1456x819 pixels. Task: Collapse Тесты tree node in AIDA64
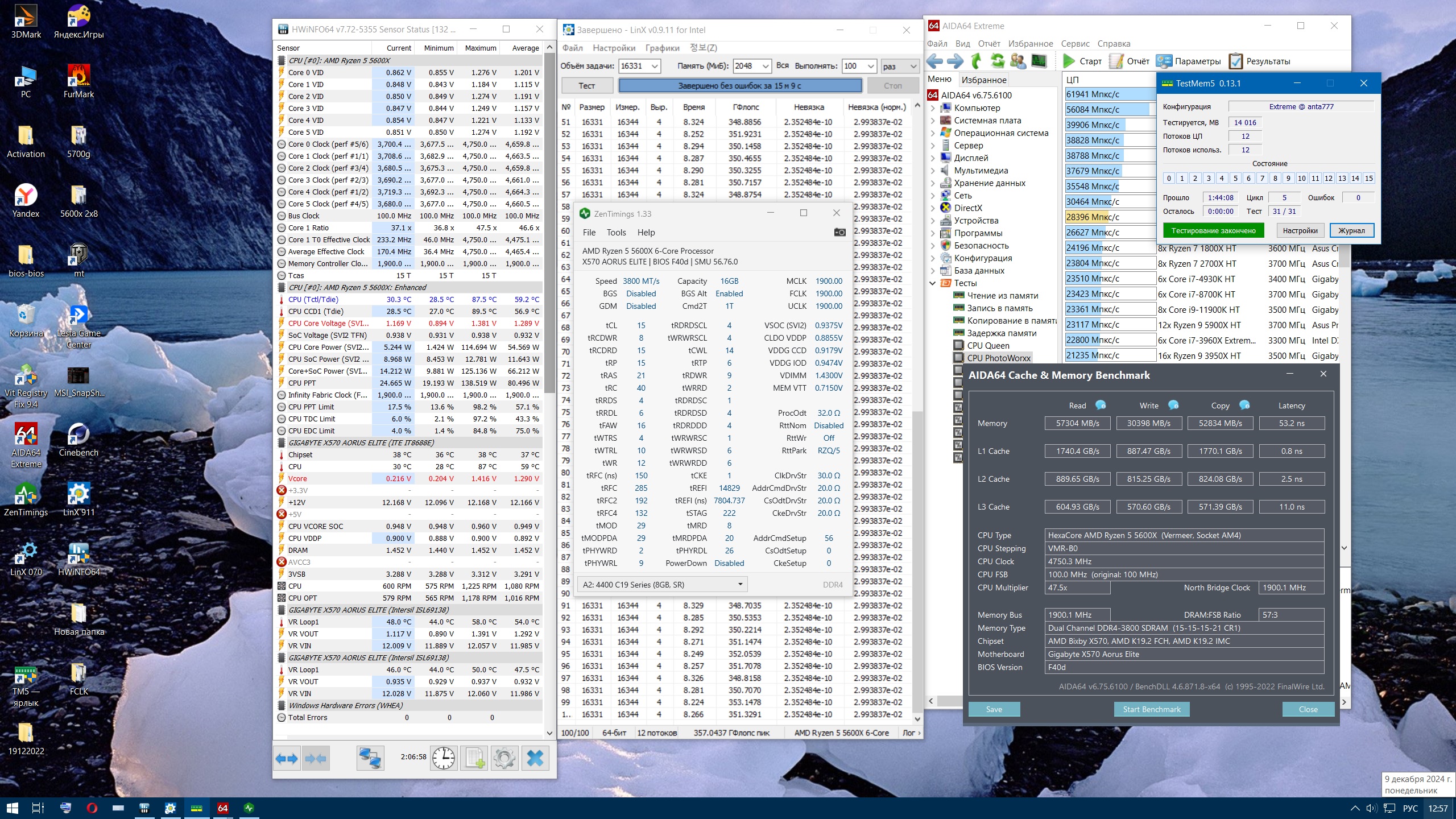(x=933, y=283)
